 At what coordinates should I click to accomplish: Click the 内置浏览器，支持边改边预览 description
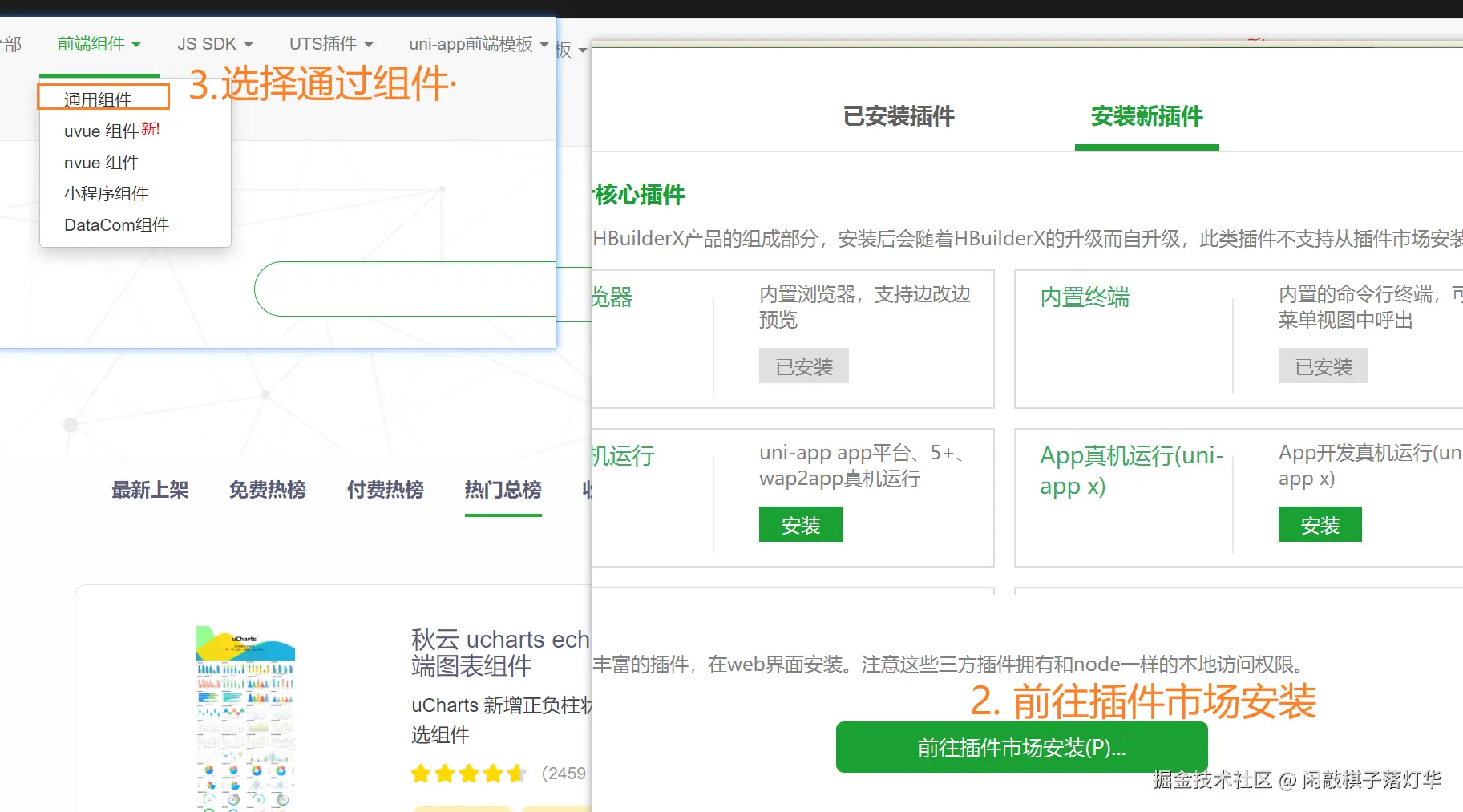[x=865, y=307]
